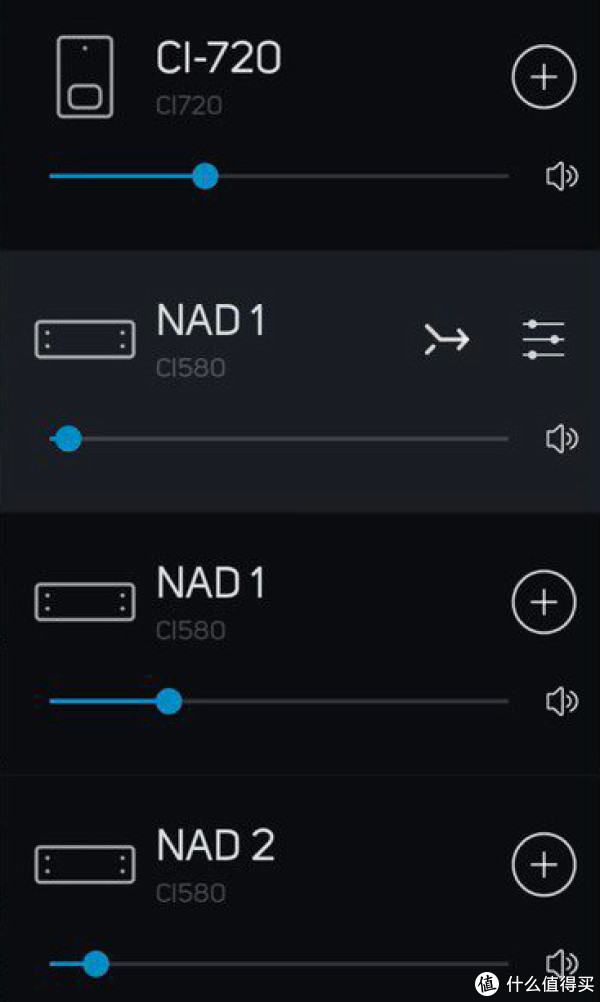600x1002 pixels.
Task: Select the NAD 2 player name
Action: pyautogui.click(x=215, y=845)
